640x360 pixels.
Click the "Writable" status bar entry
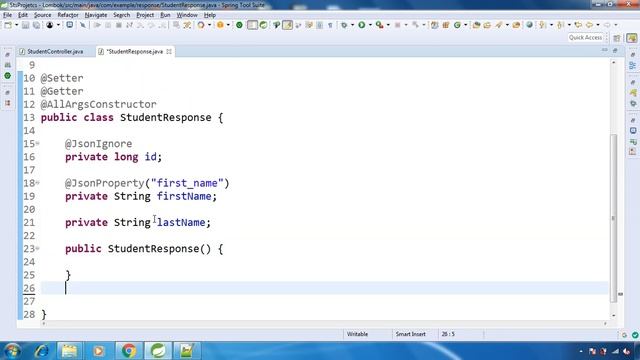[x=357, y=334]
